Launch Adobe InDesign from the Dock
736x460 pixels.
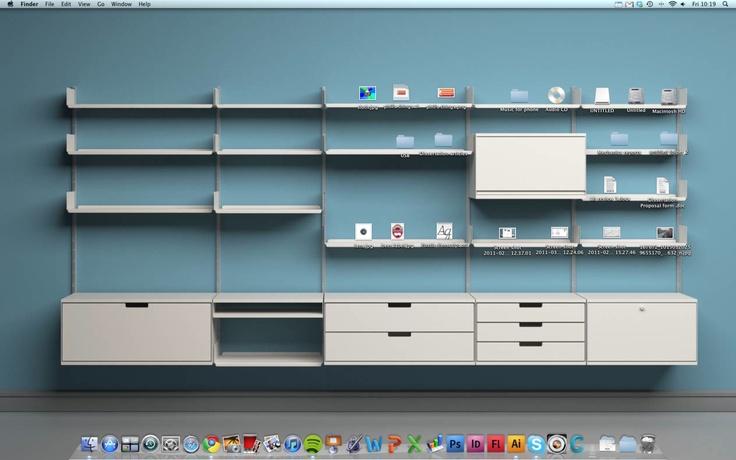point(475,444)
